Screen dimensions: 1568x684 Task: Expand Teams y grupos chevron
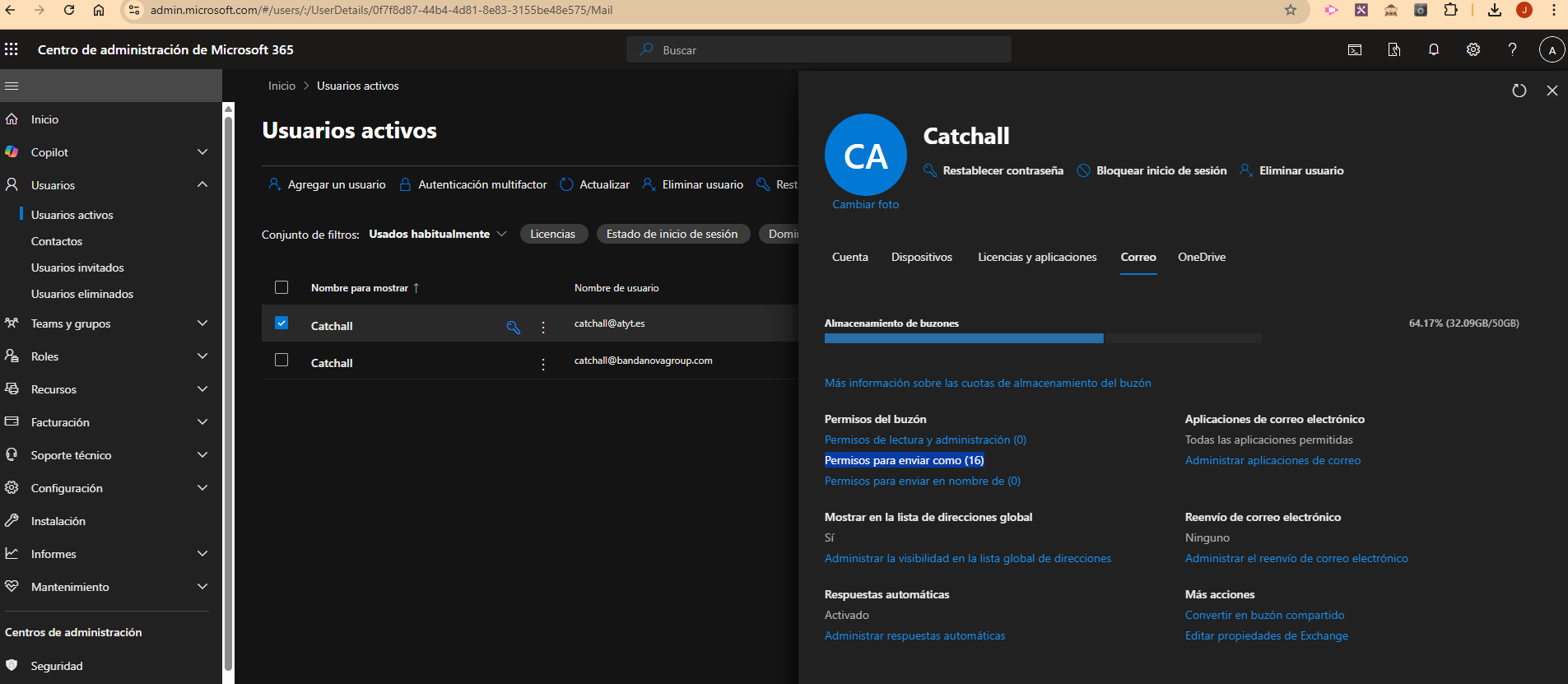[202, 323]
